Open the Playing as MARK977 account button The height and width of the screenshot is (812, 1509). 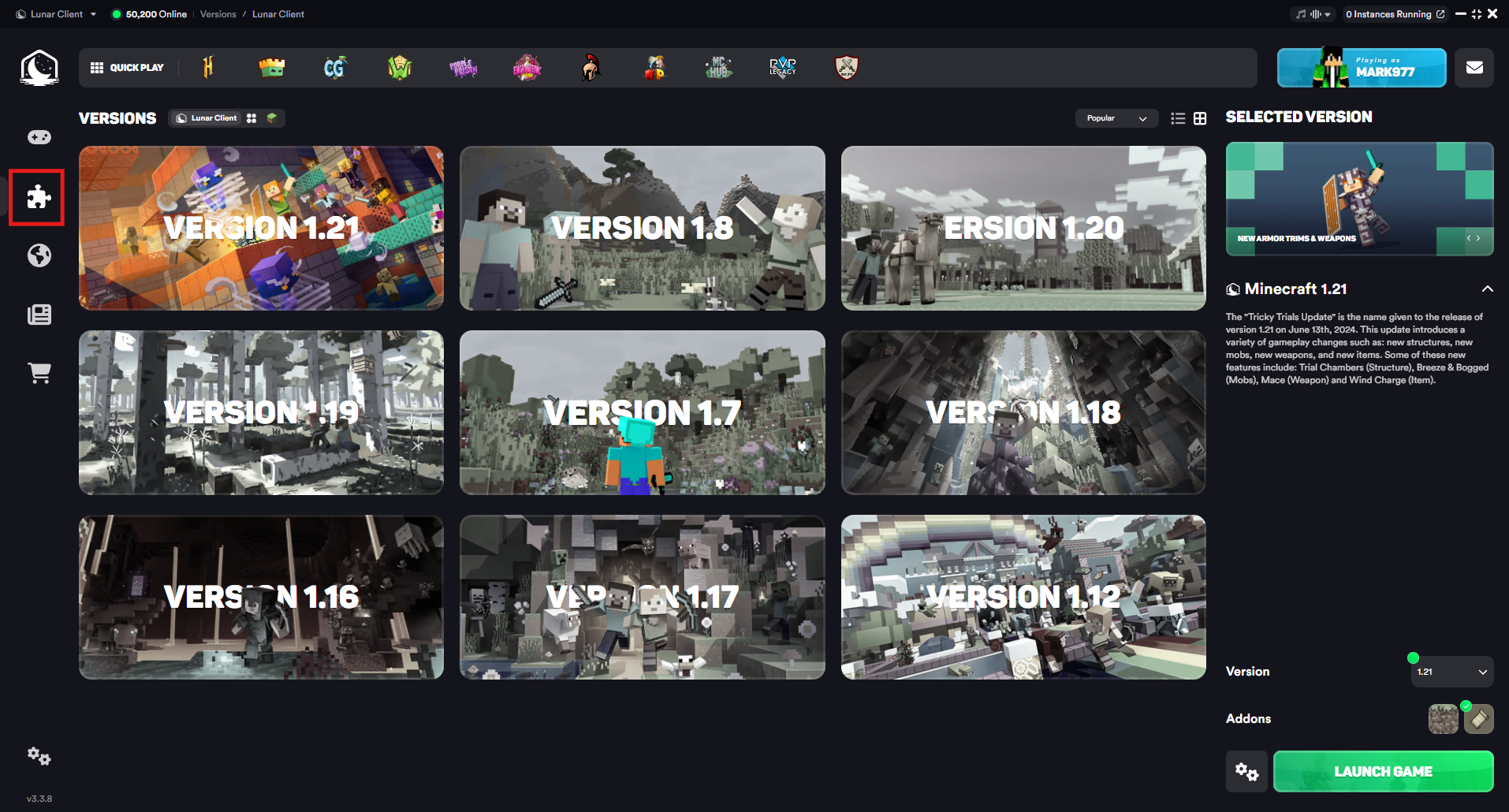point(1362,68)
